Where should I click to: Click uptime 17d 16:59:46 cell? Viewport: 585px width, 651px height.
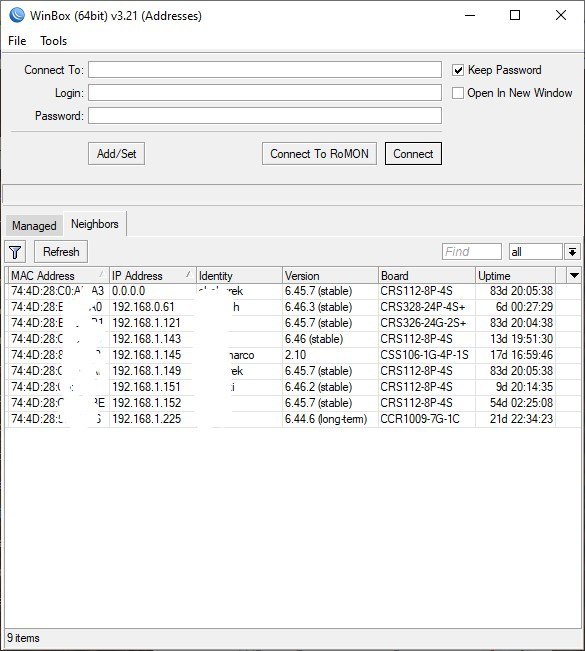[x=521, y=355]
